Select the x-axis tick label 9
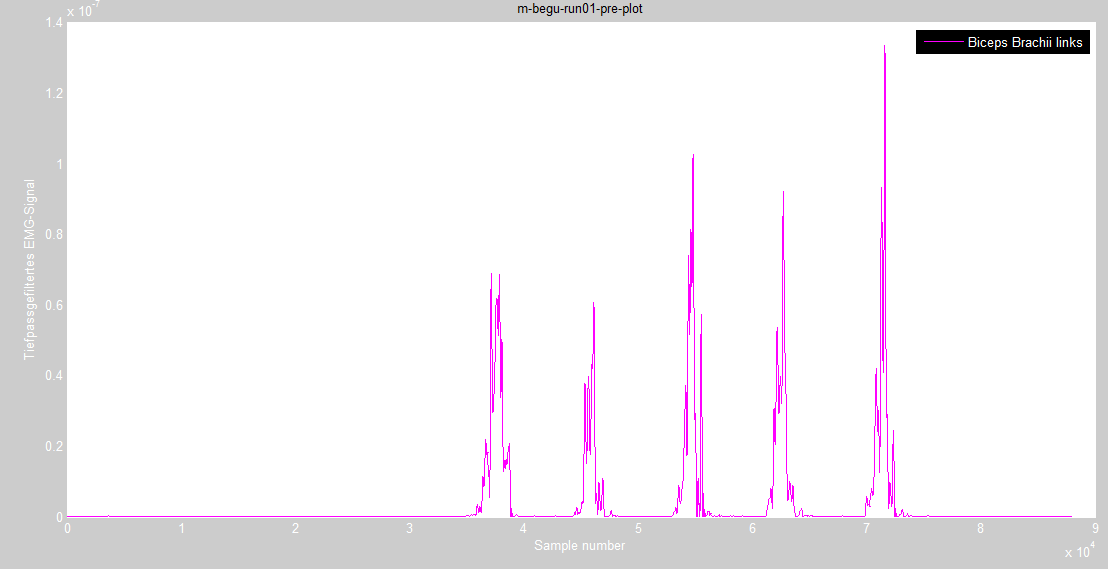1108x569 pixels. 1094,529
